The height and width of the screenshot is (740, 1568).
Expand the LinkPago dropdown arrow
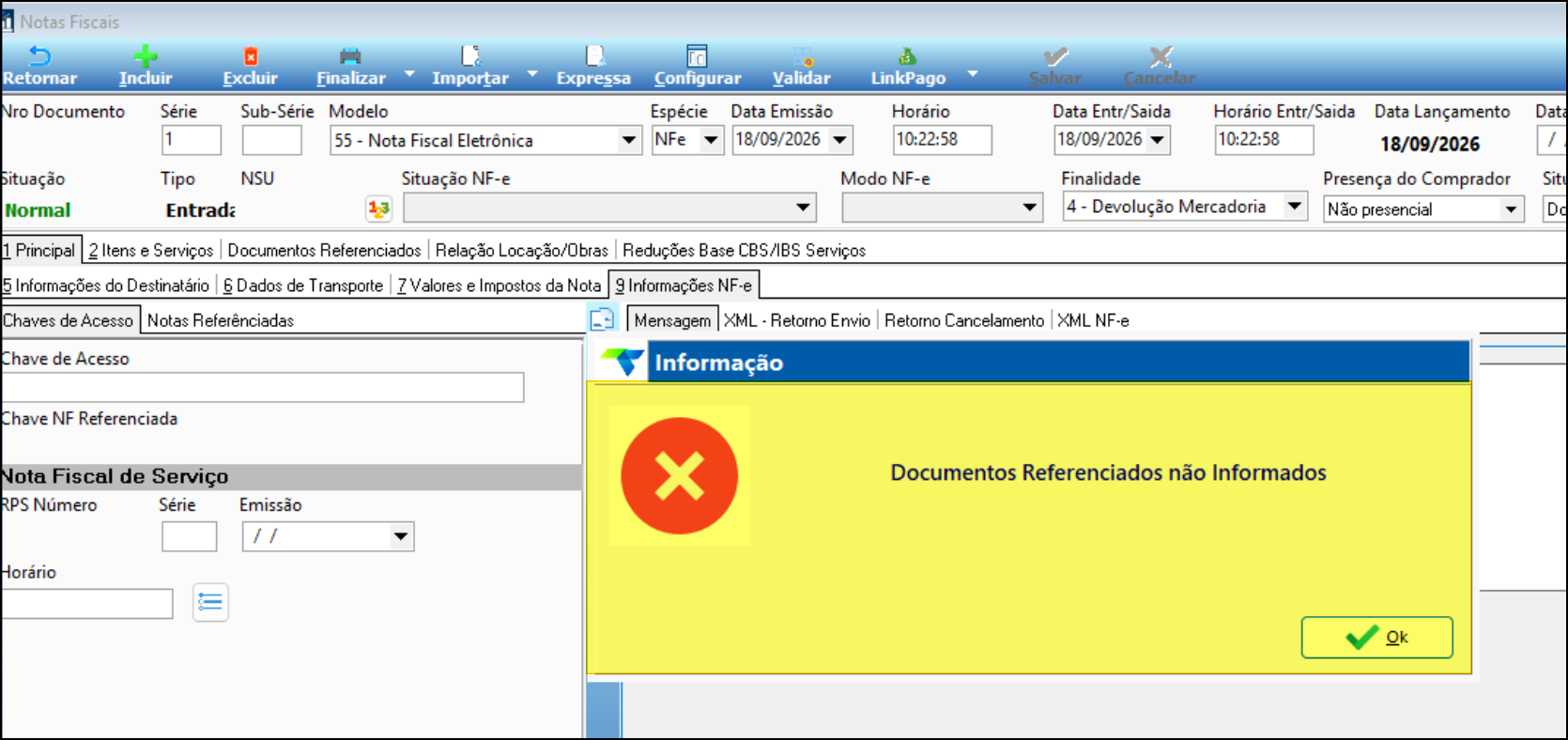[x=973, y=73]
